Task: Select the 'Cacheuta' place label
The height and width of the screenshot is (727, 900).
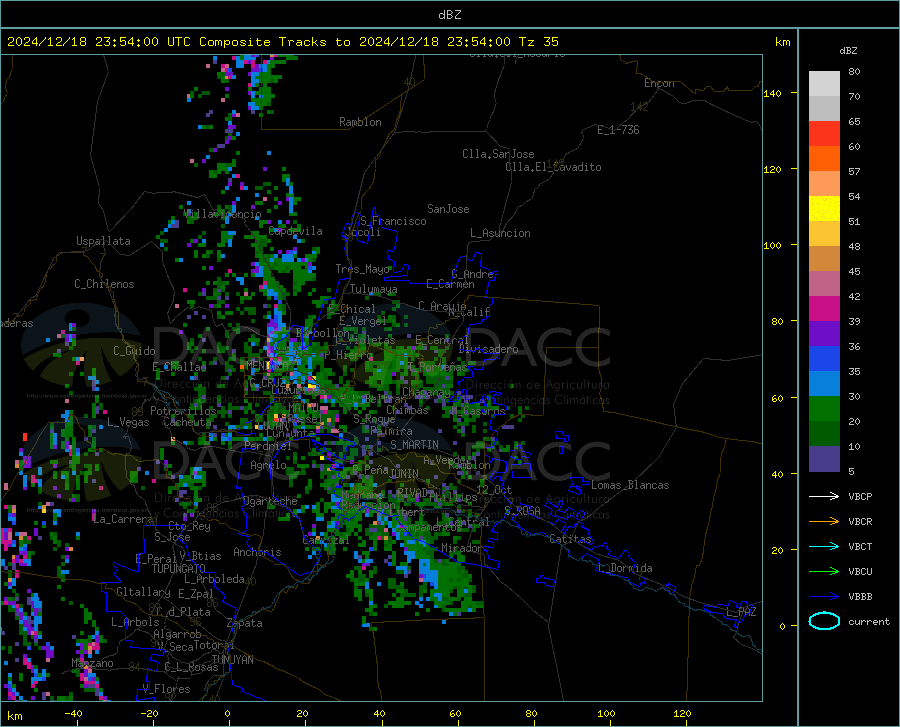Action: [x=187, y=422]
